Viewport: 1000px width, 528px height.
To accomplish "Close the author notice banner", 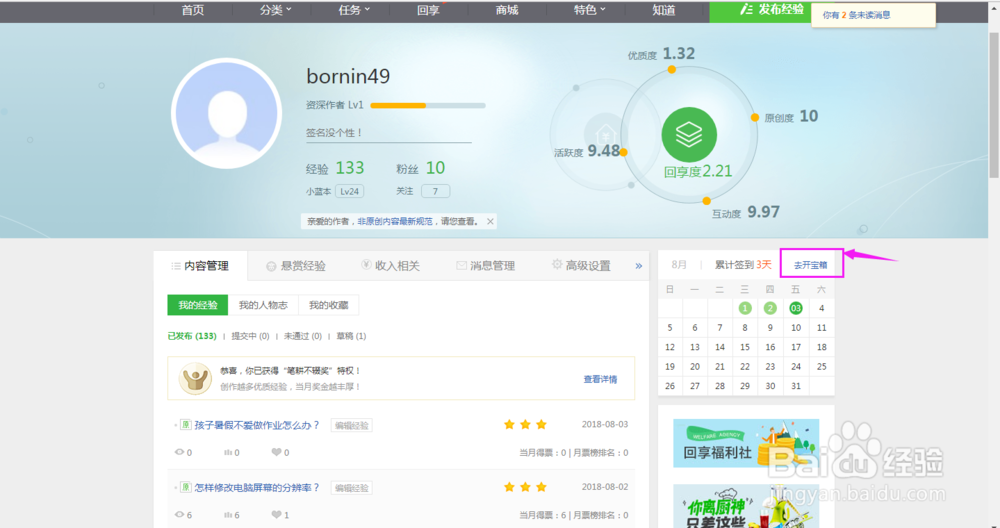I will coord(490,221).
